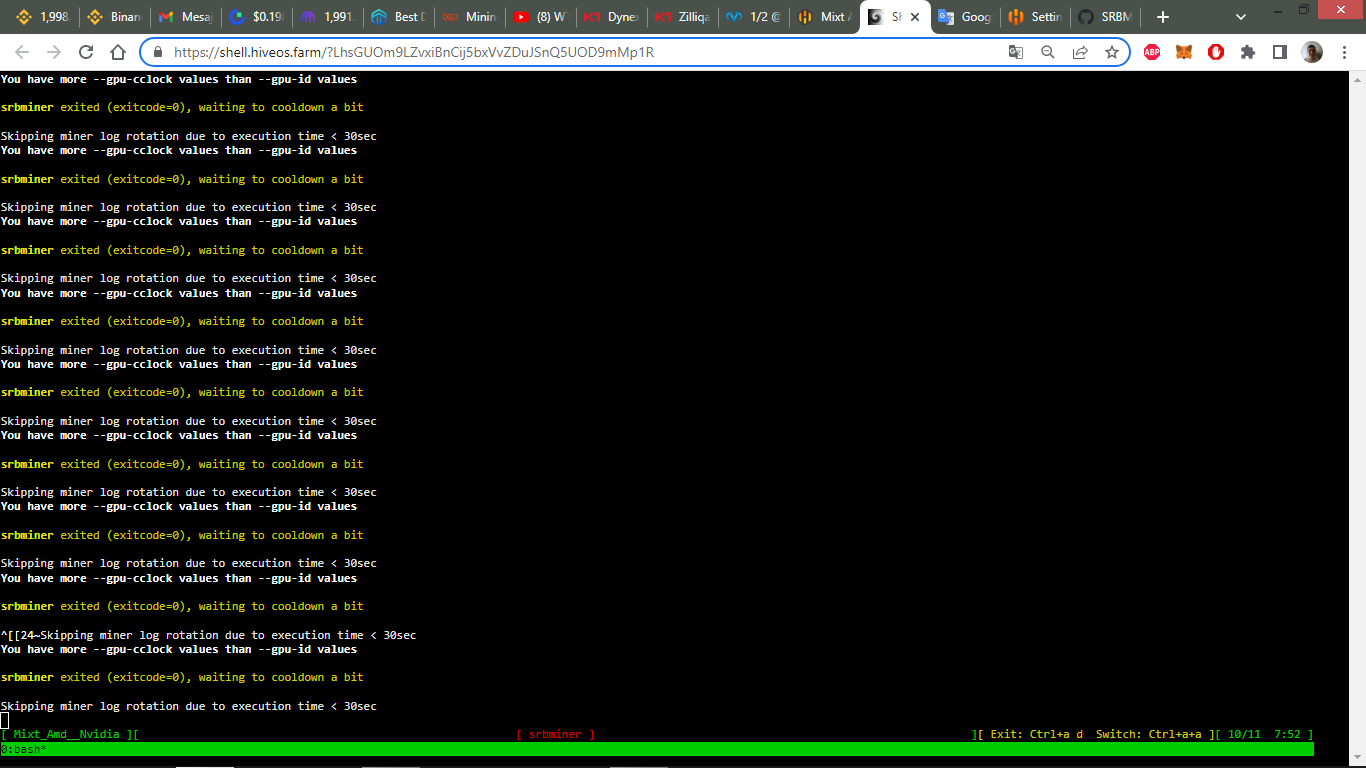Open the Extensions puzzle-piece menu

(1248, 53)
